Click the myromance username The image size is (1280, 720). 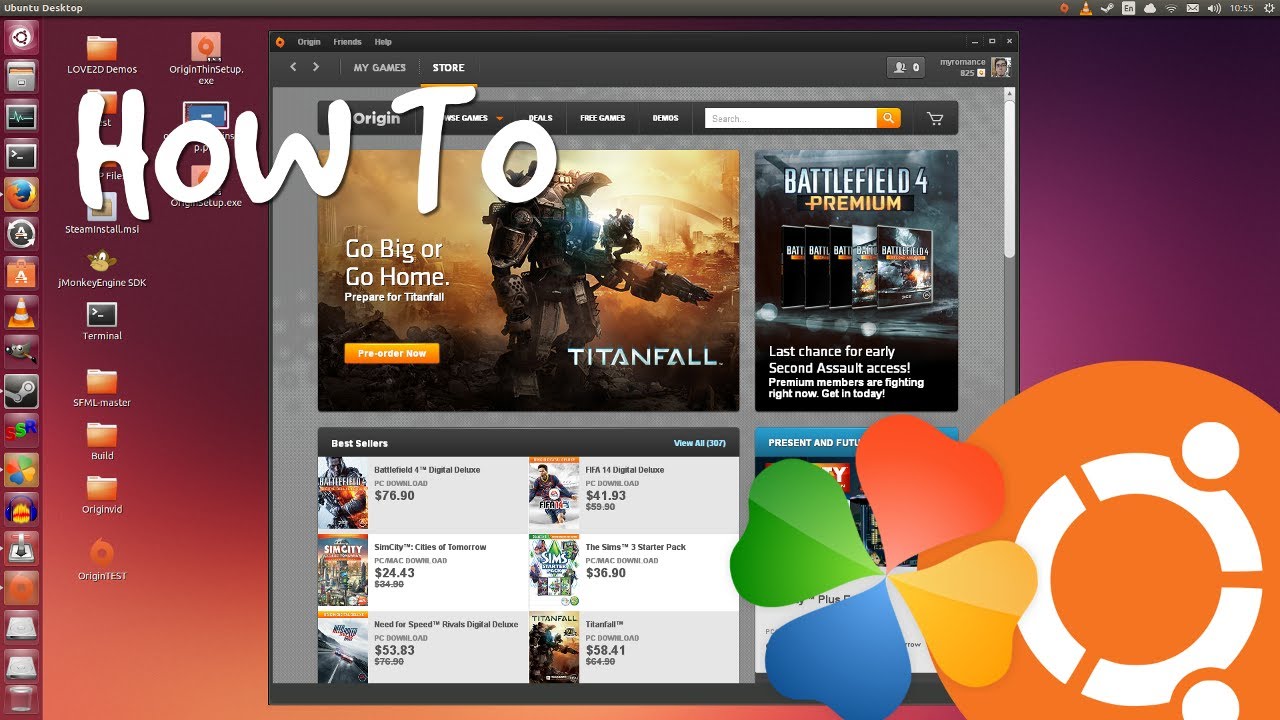pyautogui.click(x=963, y=62)
